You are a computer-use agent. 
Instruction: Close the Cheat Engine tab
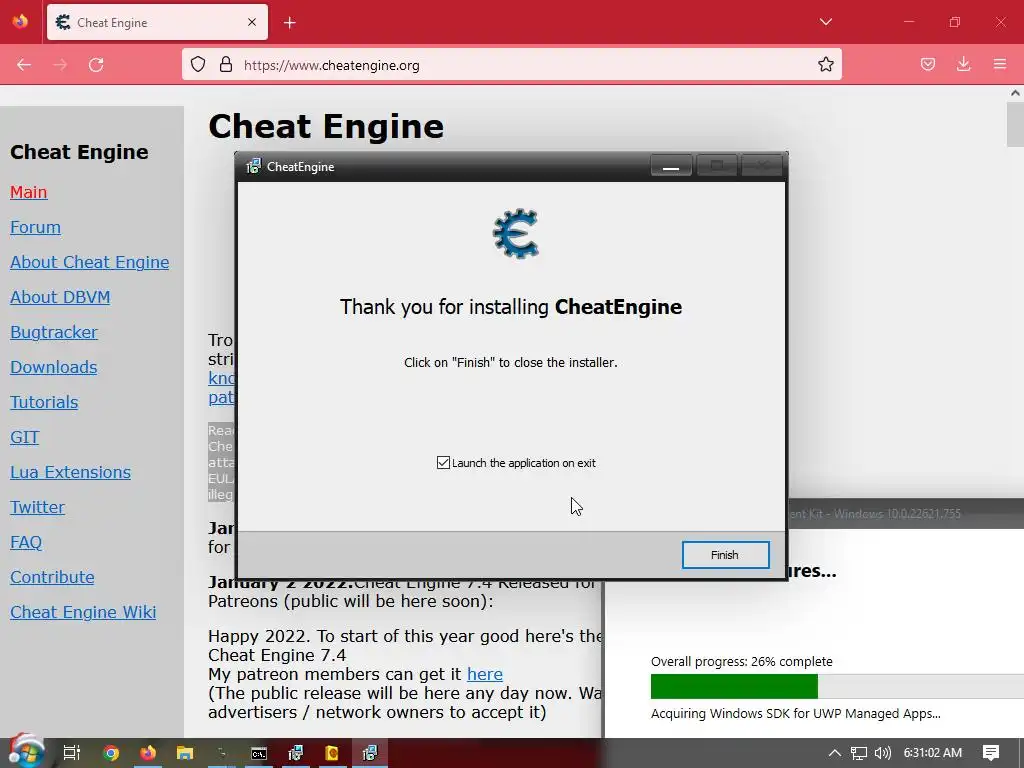[252, 22]
